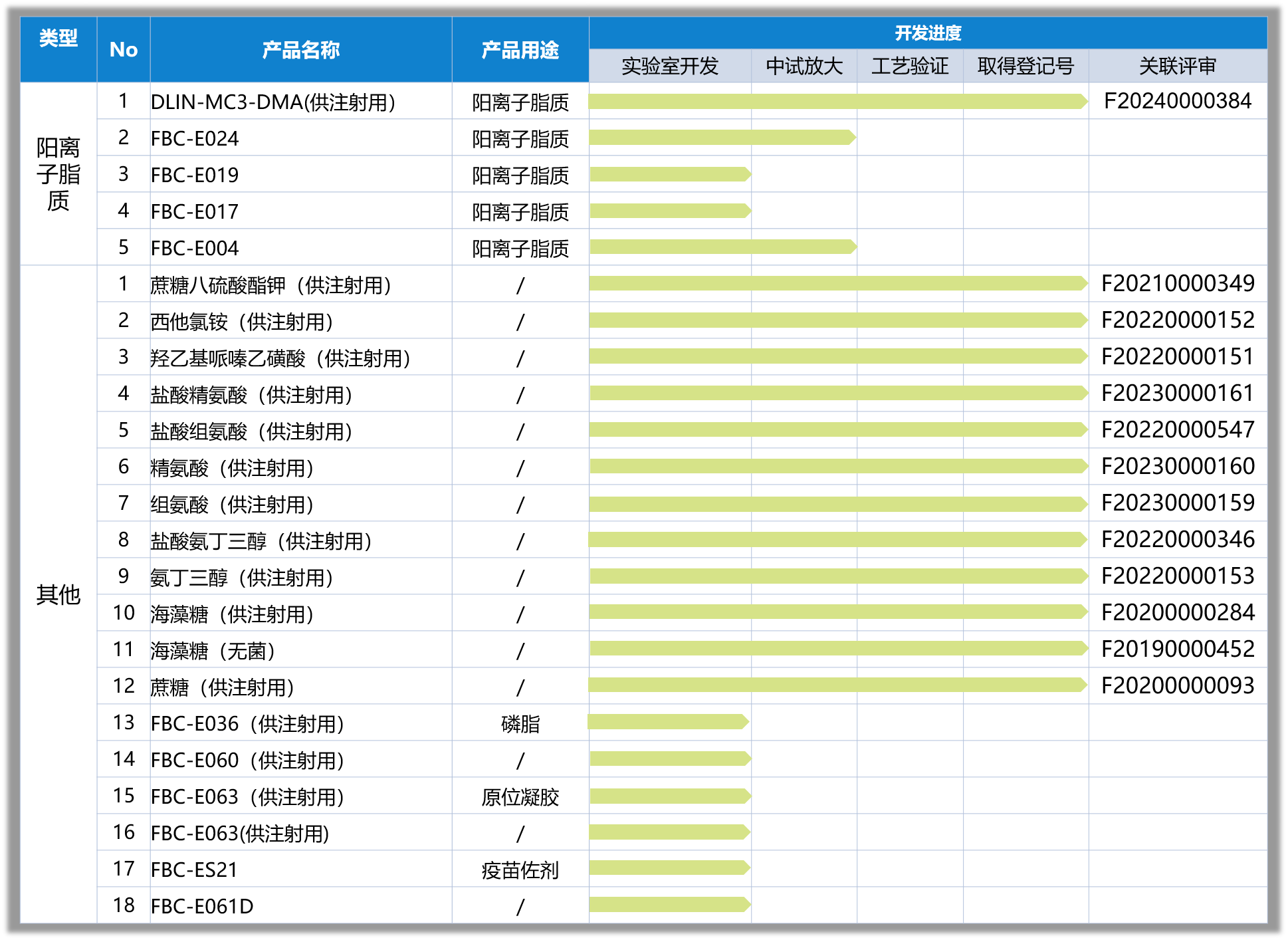This screenshot has height=940, width=1288.
Task: Click the 开发进度 header cell
Action: click(927, 33)
